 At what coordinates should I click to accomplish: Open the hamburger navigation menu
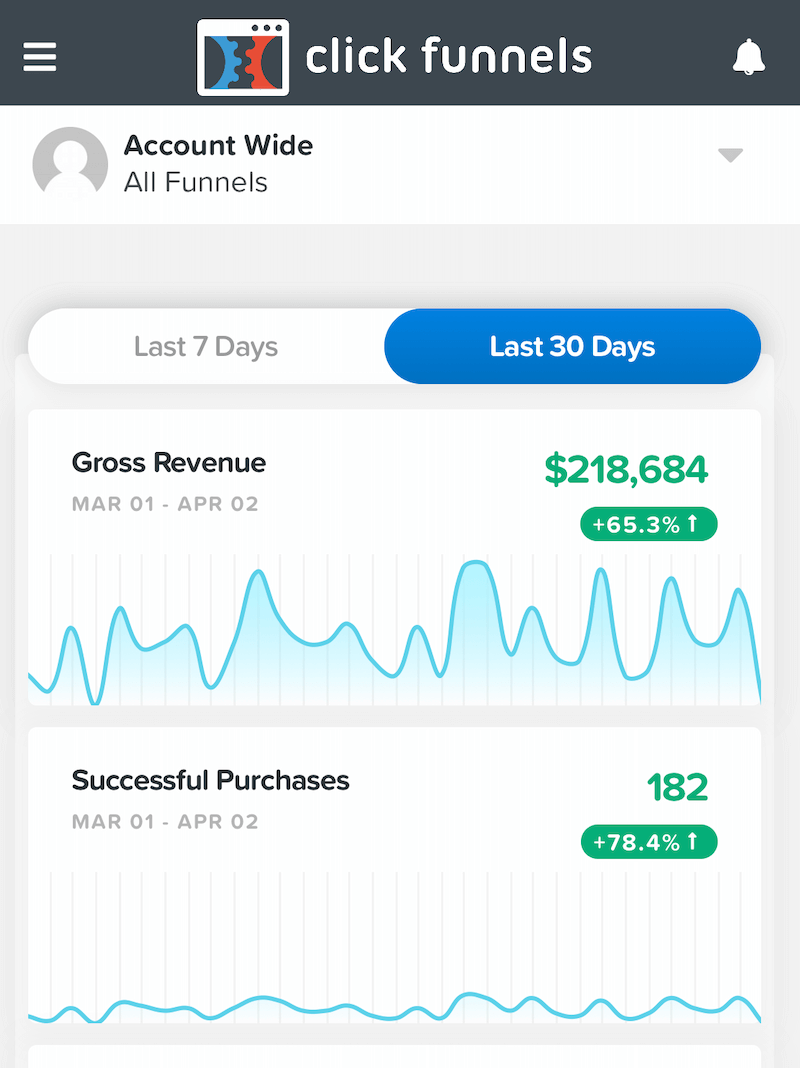tap(39, 57)
